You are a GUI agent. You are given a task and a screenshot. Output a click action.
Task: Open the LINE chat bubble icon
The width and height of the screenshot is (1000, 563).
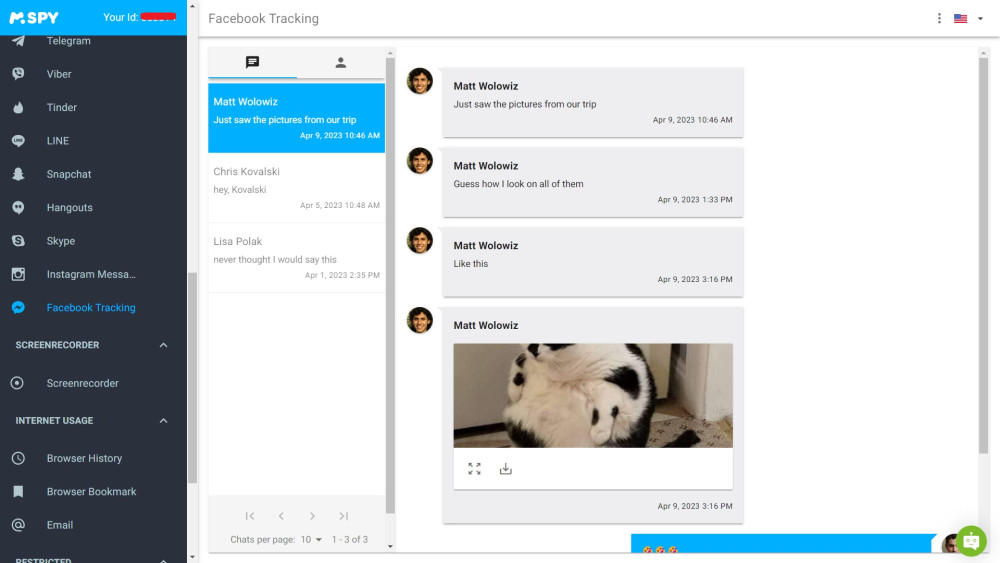pyautogui.click(x=18, y=141)
